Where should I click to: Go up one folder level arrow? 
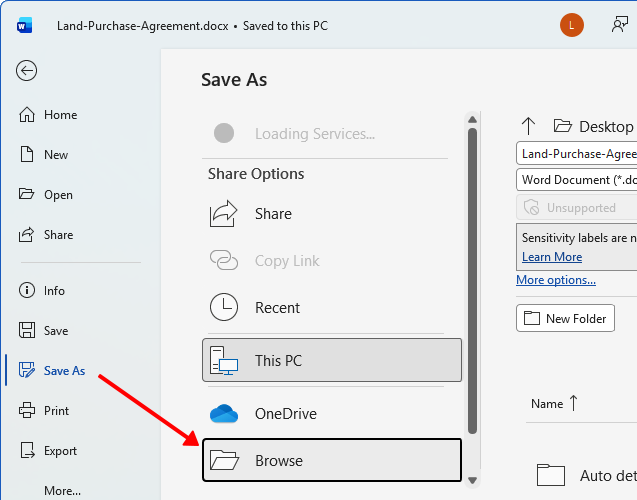[x=528, y=126]
